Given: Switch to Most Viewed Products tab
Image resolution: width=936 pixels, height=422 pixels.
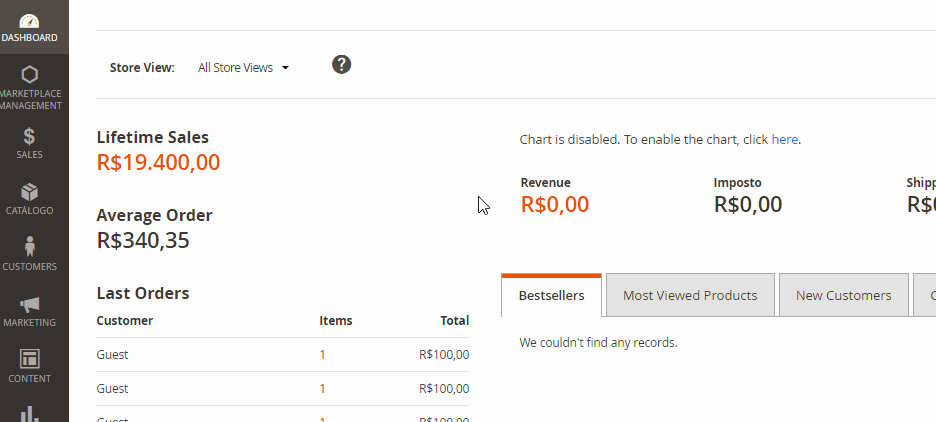Looking at the screenshot, I should (x=690, y=295).
